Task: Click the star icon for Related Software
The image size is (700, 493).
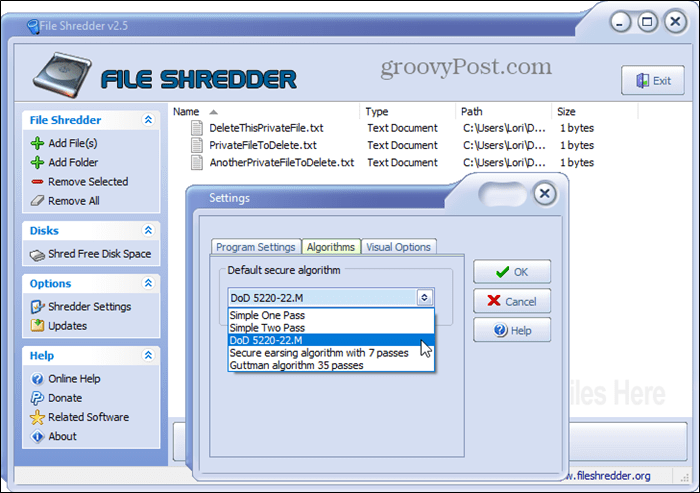Action: (38, 417)
